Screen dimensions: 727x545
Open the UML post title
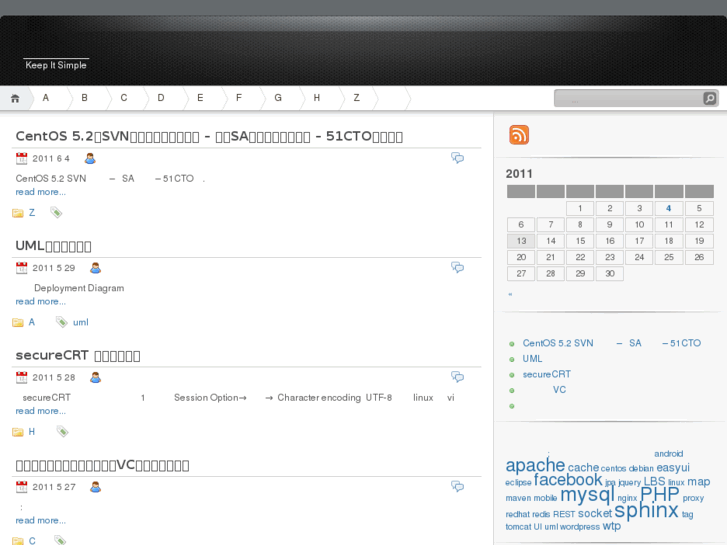tap(53, 246)
